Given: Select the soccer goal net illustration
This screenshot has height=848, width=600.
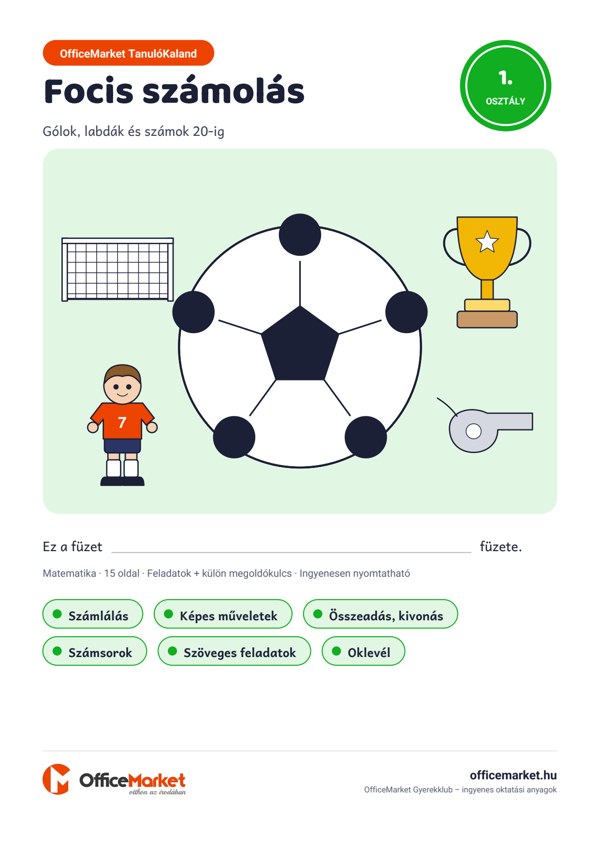Looking at the screenshot, I should pos(117,269).
